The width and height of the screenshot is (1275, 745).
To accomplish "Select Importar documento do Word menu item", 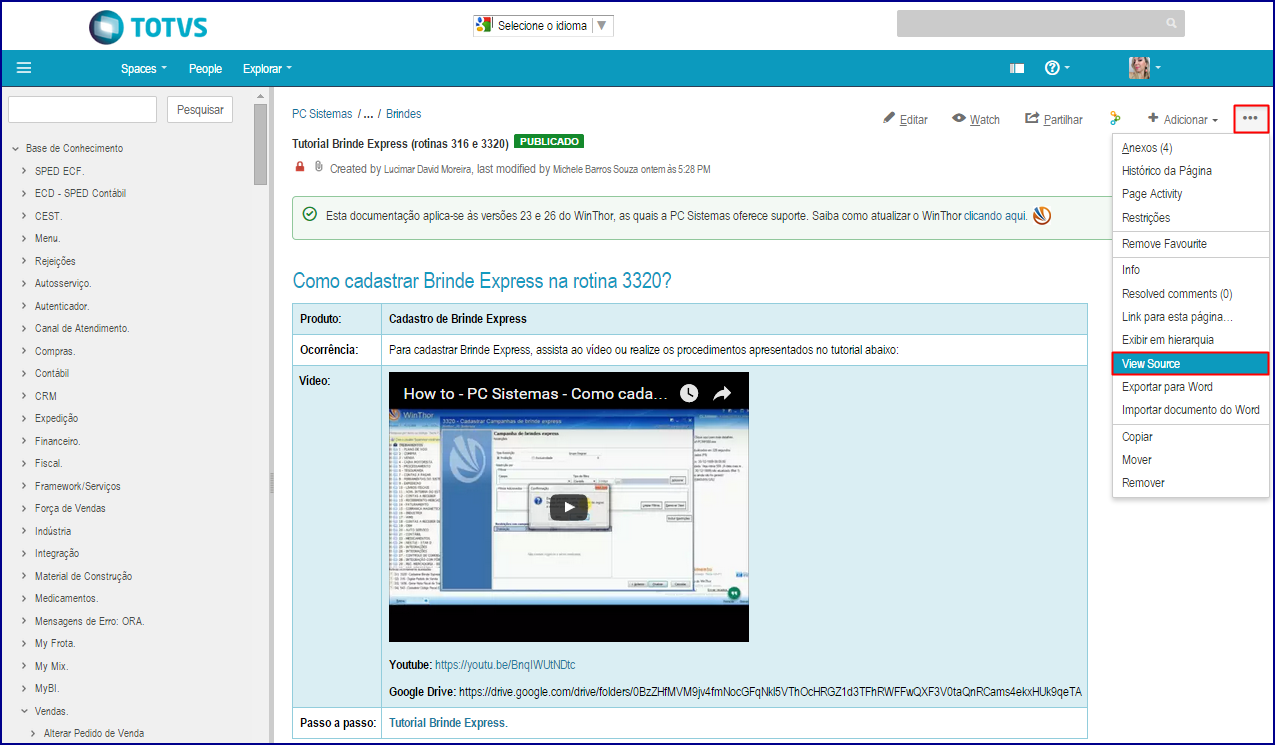I will click(1190, 410).
